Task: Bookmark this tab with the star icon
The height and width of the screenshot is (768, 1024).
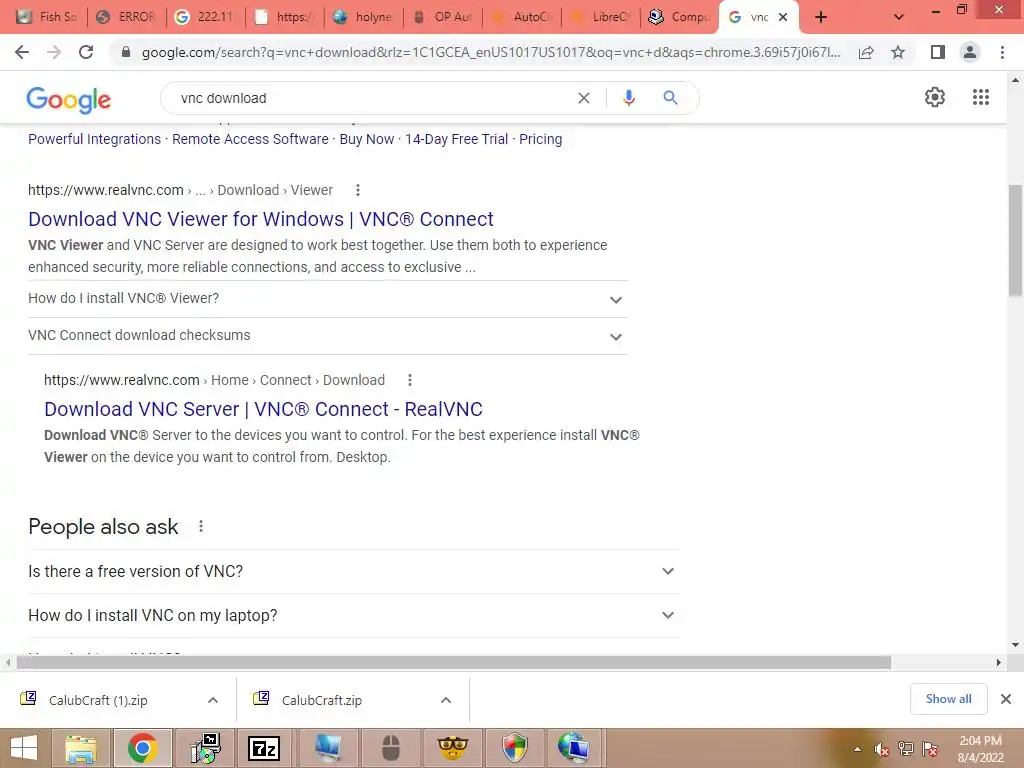Action: tap(898, 52)
